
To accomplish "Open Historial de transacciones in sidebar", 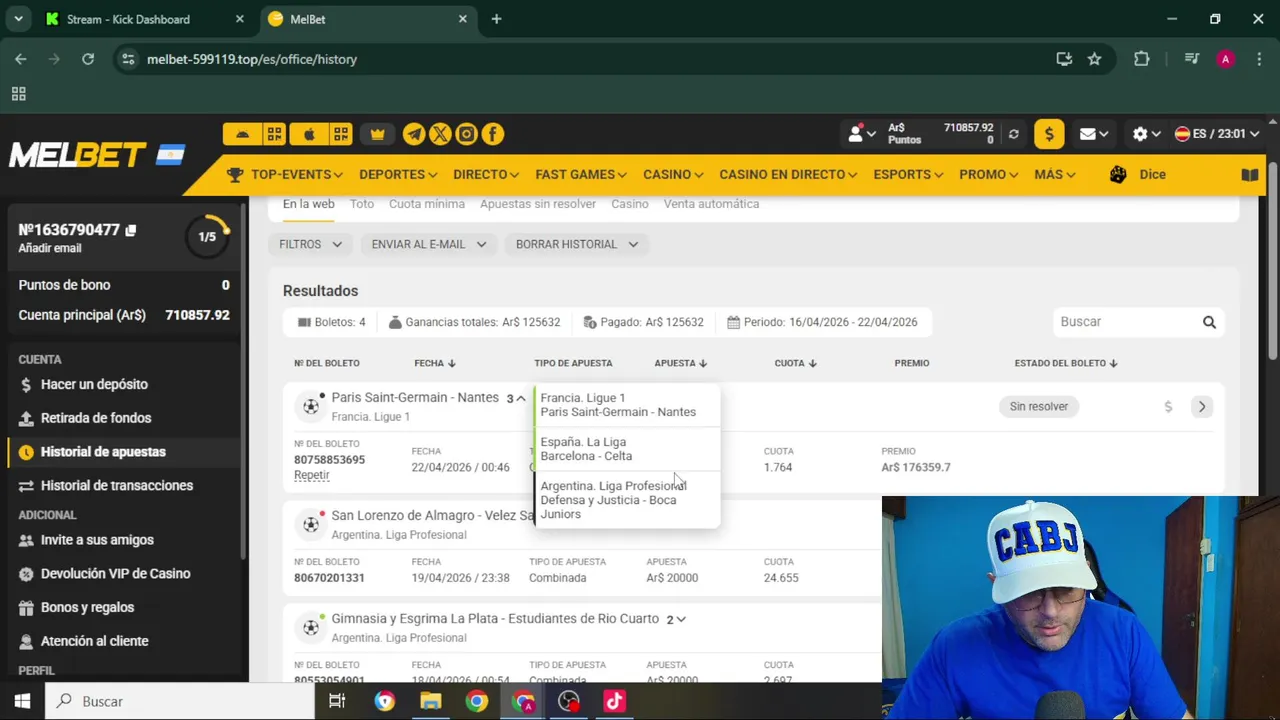I will tap(117, 486).
